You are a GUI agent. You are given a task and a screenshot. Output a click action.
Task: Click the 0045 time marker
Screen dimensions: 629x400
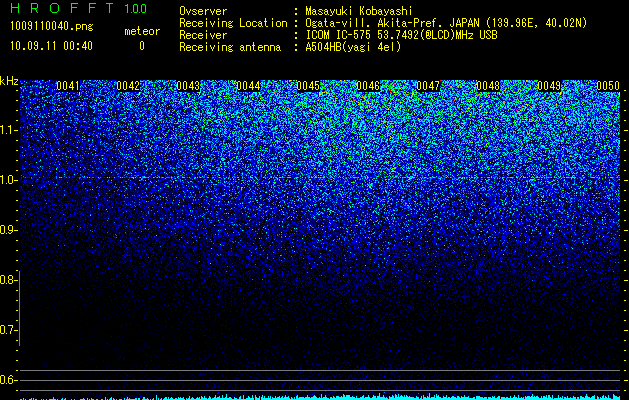click(308, 86)
